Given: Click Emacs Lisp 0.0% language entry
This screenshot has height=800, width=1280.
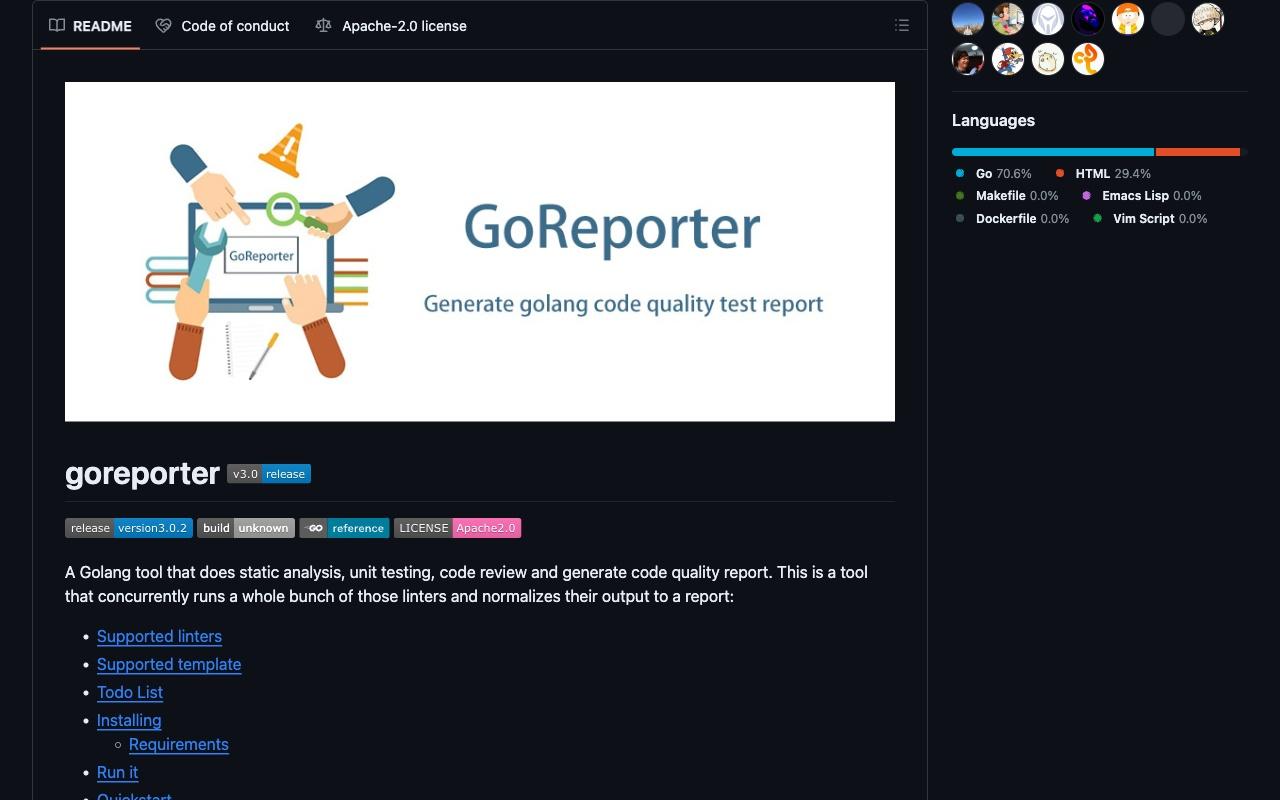Looking at the screenshot, I should click(x=1141, y=196).
